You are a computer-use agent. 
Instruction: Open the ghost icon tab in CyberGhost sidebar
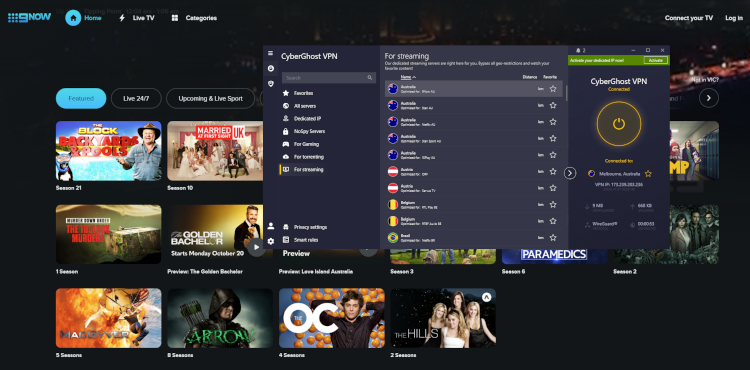(271, 68)
